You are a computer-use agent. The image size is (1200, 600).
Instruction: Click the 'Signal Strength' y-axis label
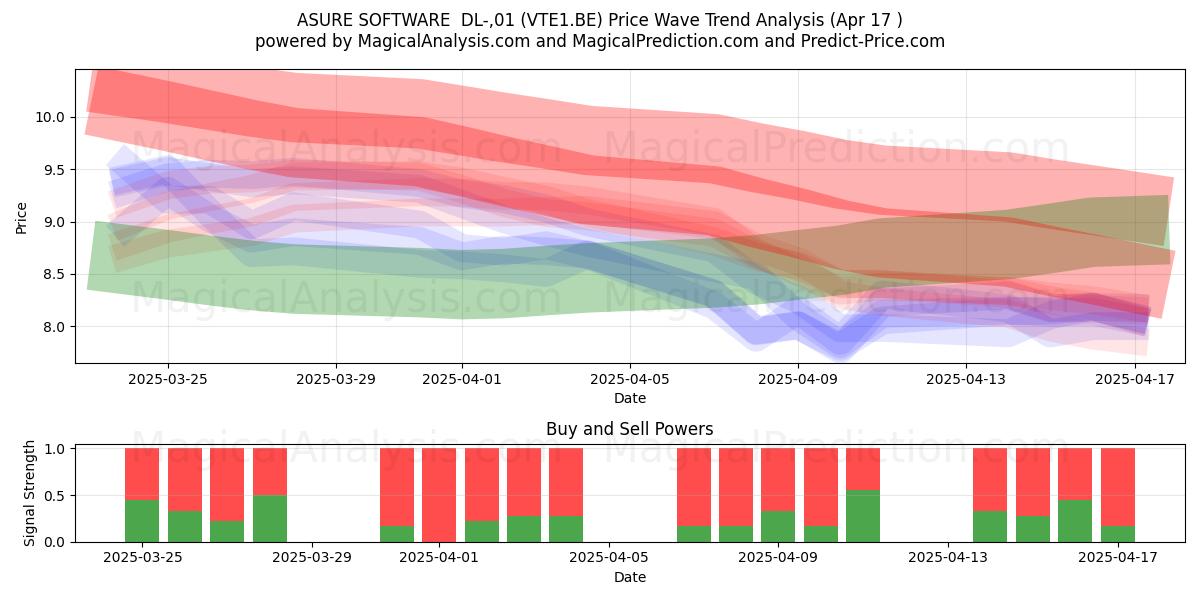pos(30,493)
